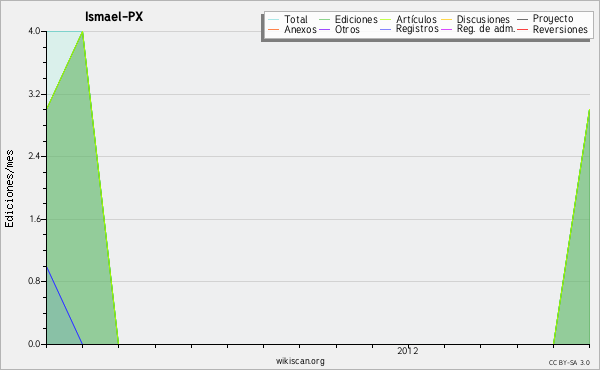Click the Y-axis label Ediciones/mes
Viewport: 600px width, 370px height.
(9, 189)
